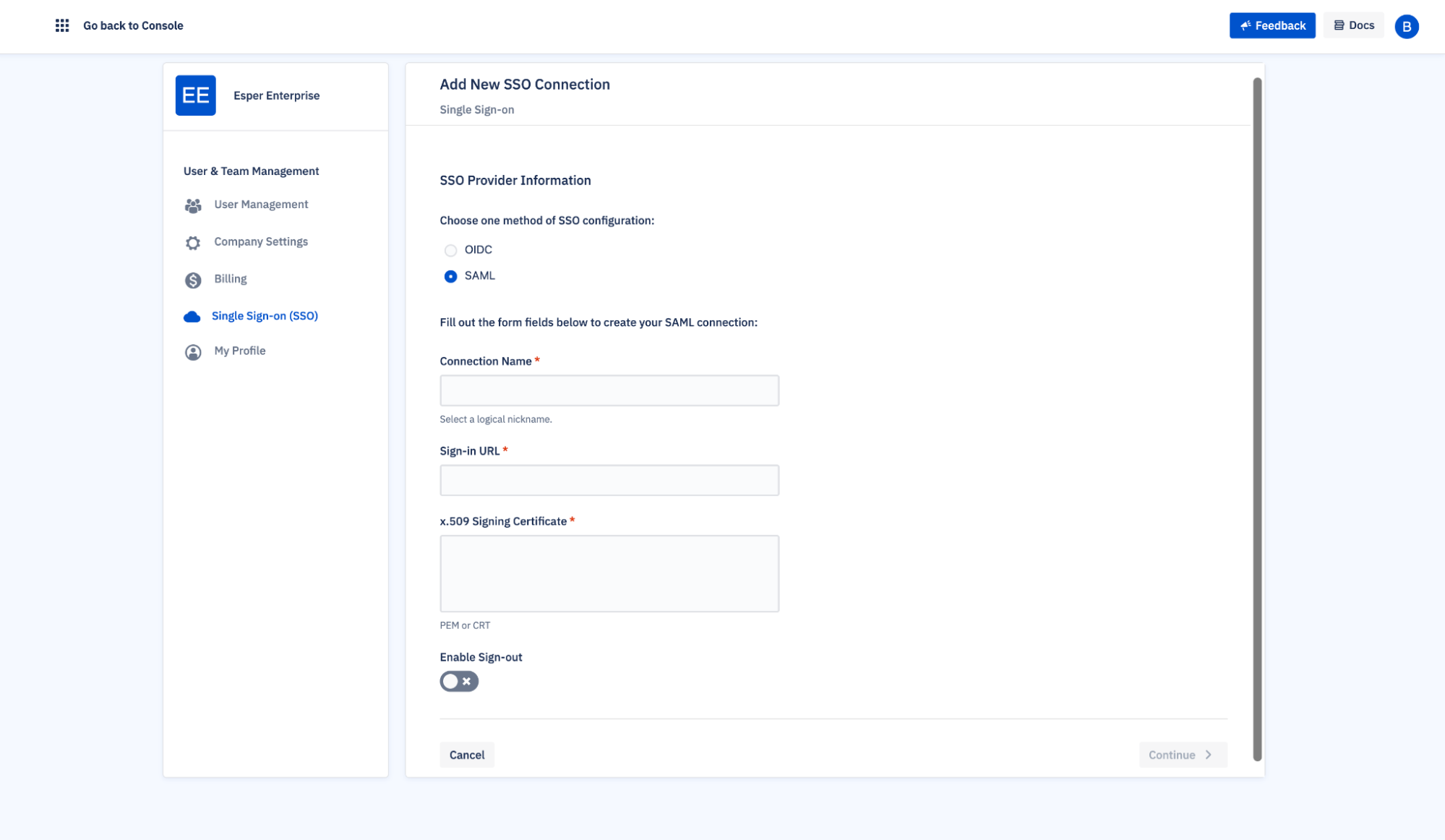1445x840 pixels.
Task: Open the Billing section
Action: click(x=230, y=279)
